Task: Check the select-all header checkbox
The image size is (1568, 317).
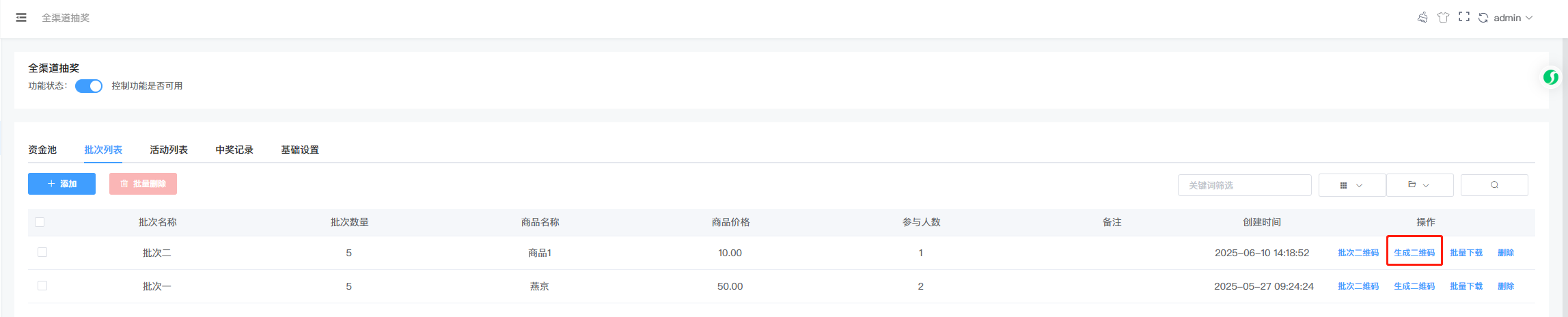Action: [x=40, y=222]
